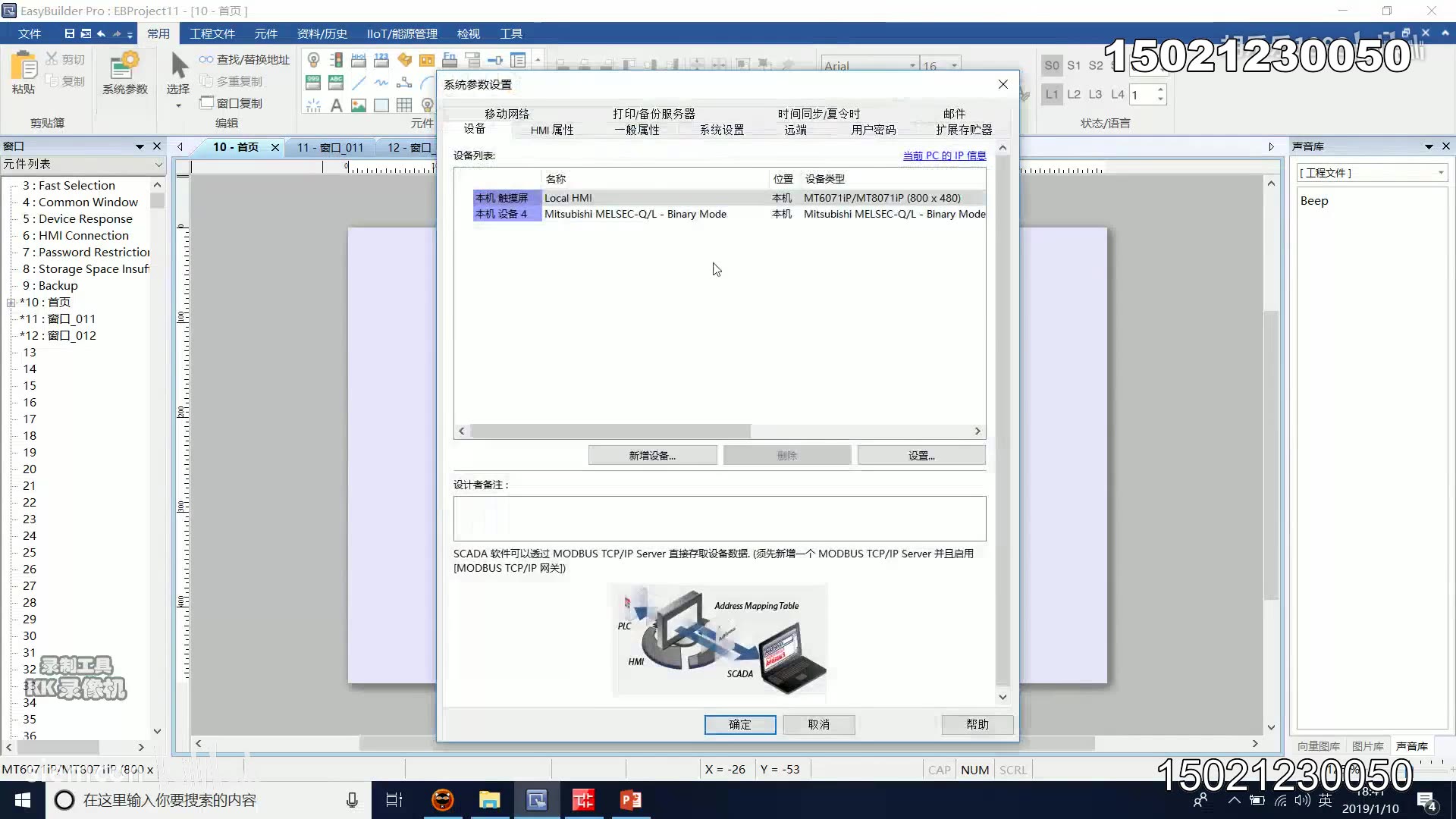Screen dimensions: 1456x819
Task: Increase the language number with the up stepper
Action: (1159, 89)
